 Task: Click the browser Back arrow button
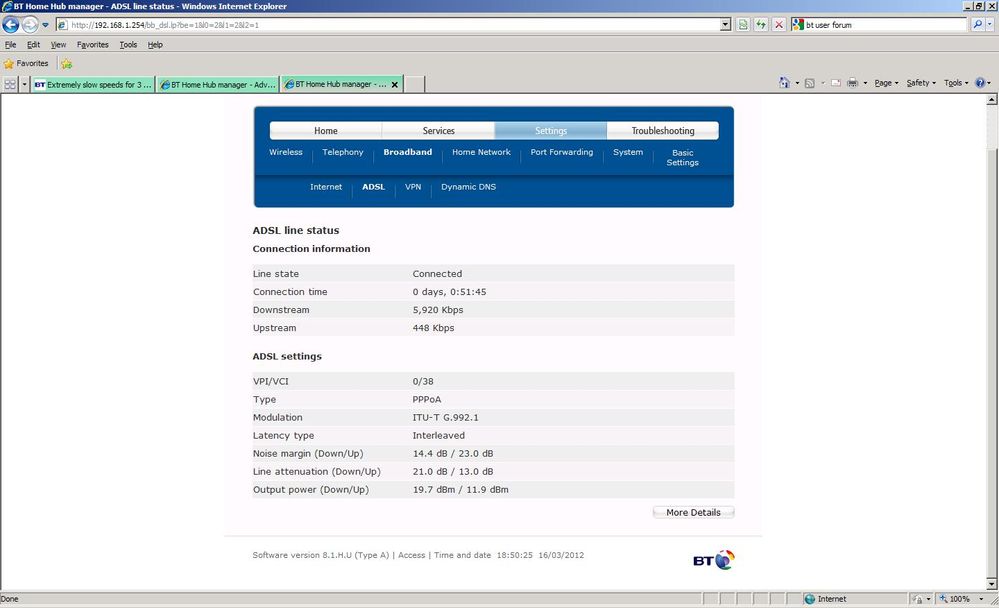pos(11,25)
